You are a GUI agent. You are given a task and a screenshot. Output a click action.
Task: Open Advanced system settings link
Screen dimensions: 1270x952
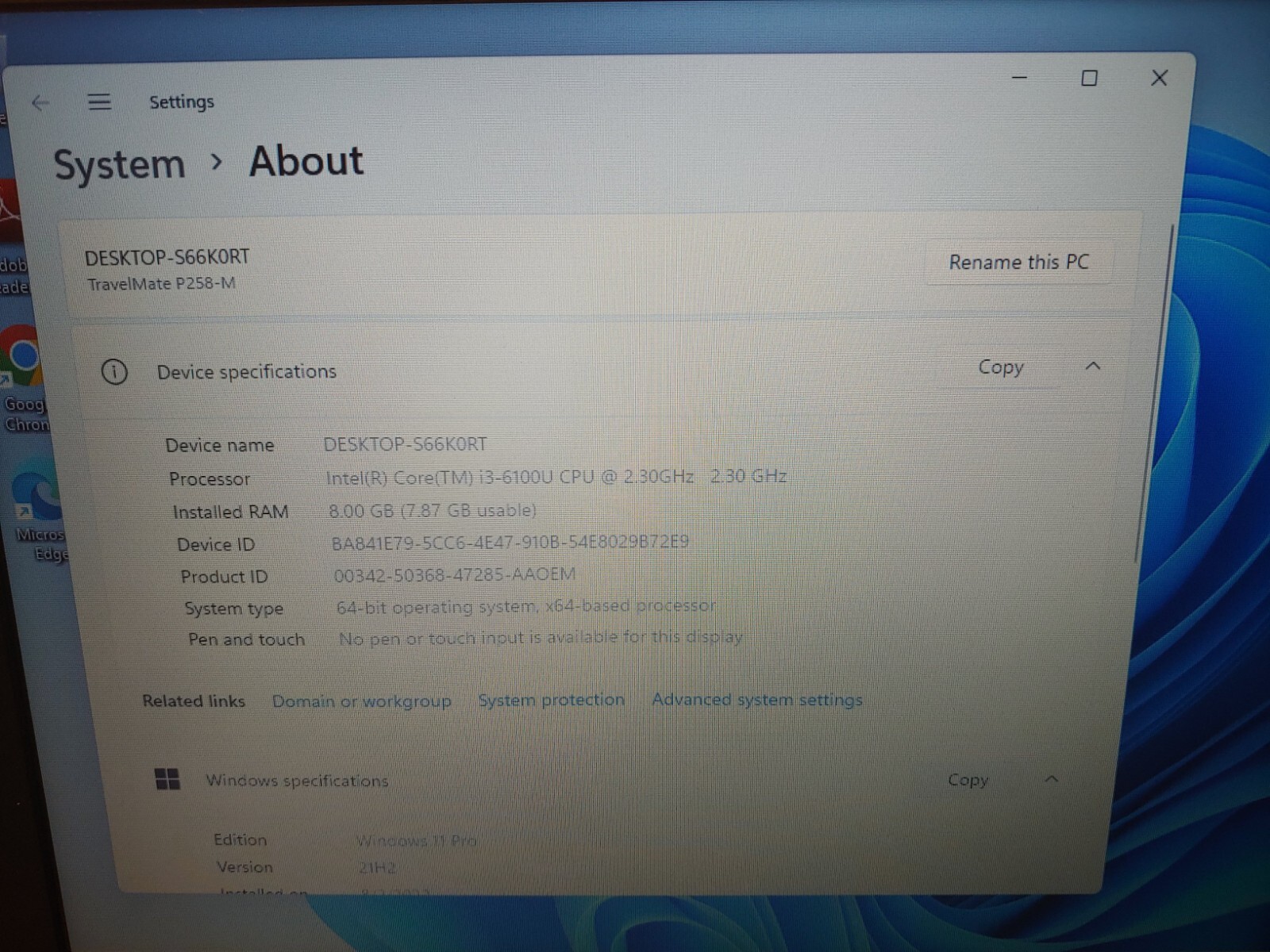[x=756, y=699]
